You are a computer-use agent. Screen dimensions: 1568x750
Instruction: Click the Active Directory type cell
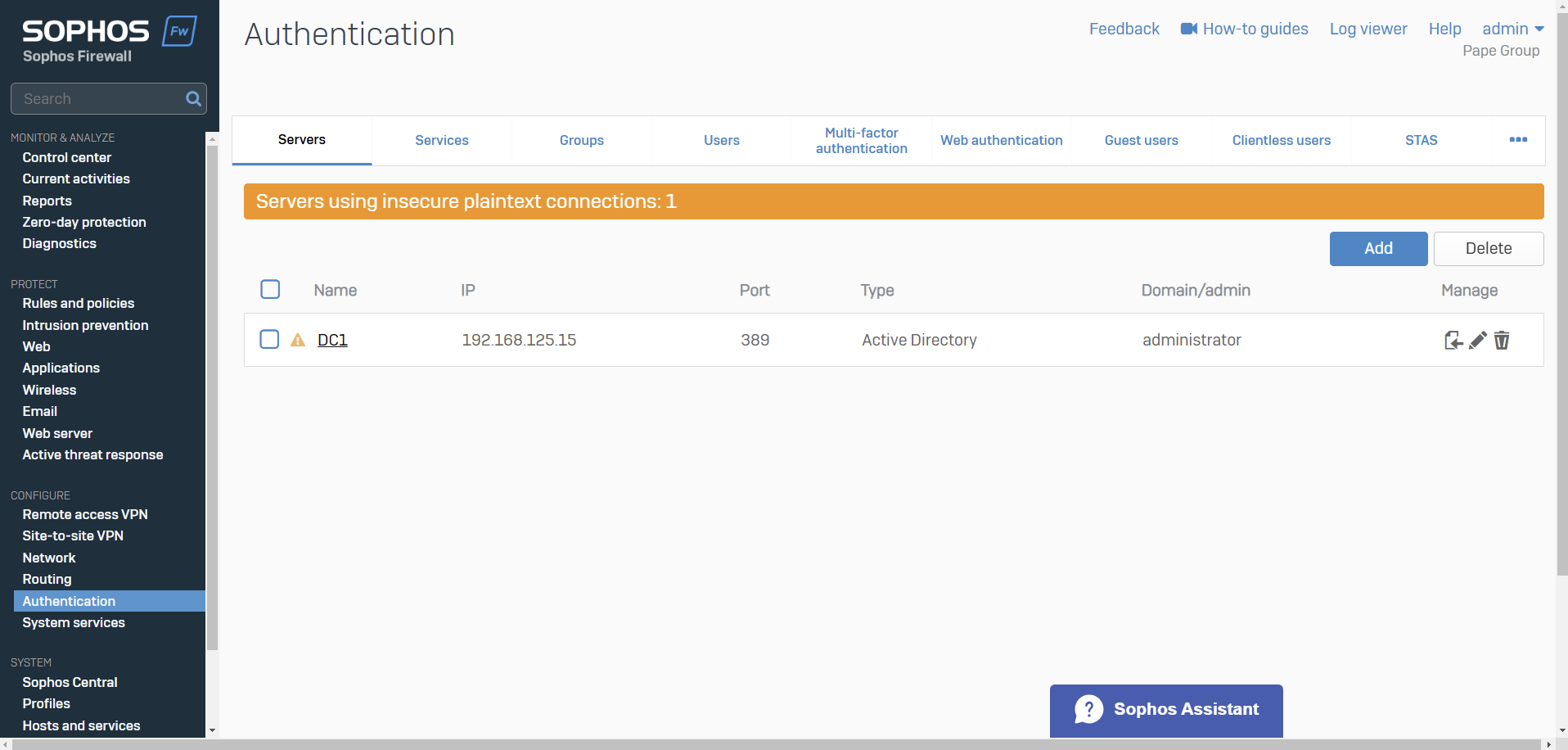(x=920, y=340)
